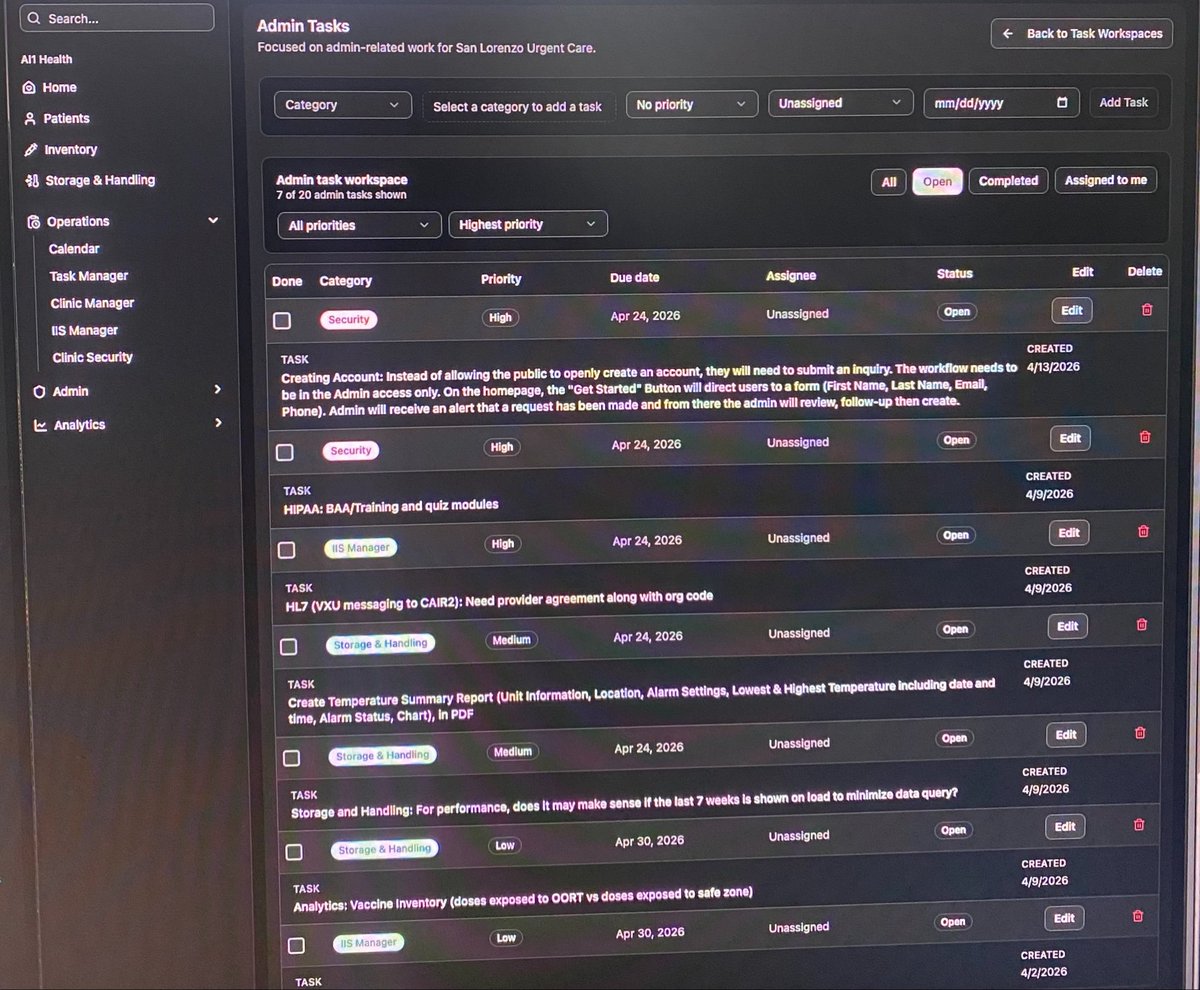
Task: Open IIS Manager in sidebar
Action: (x=85, y=330)
